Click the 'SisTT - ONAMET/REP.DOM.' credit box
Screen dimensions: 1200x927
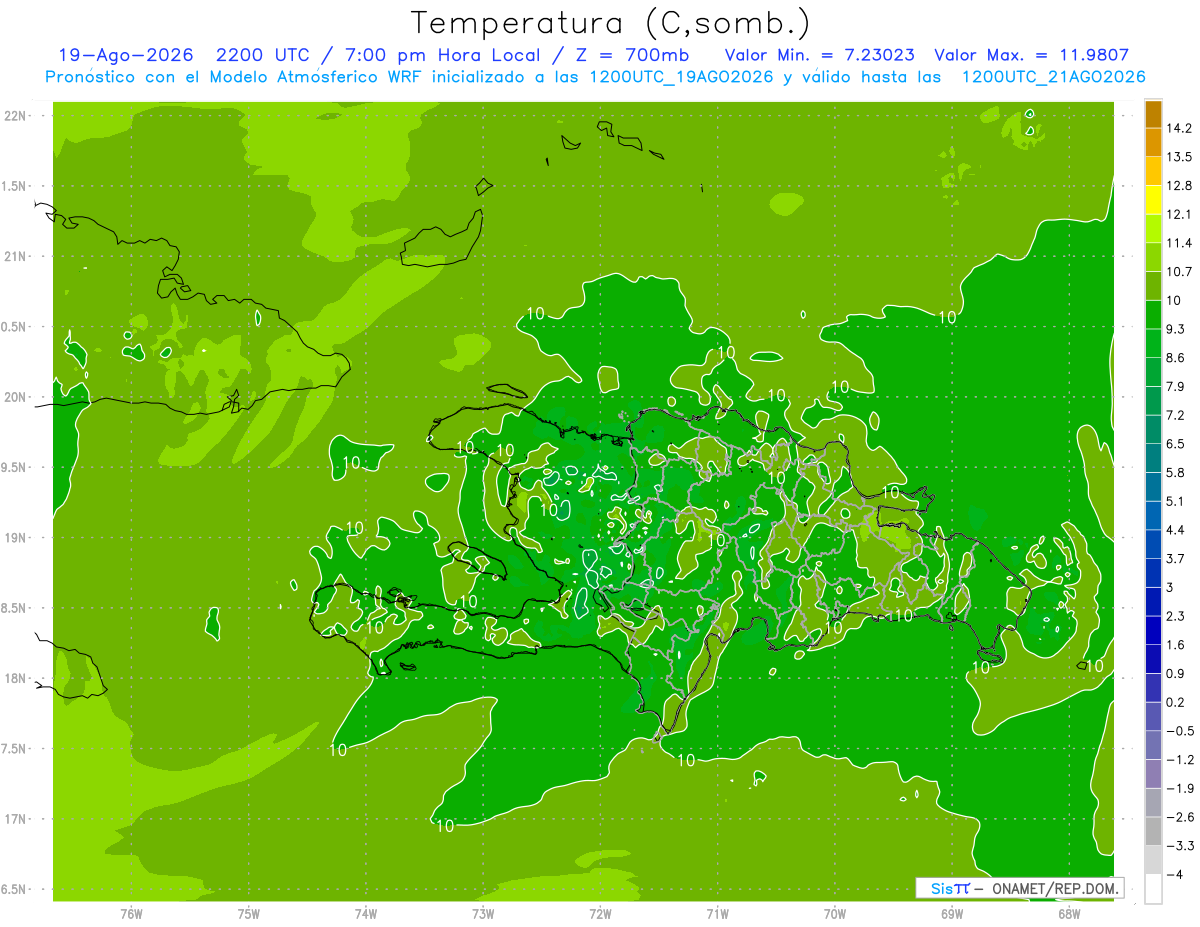coord(1019,888)
